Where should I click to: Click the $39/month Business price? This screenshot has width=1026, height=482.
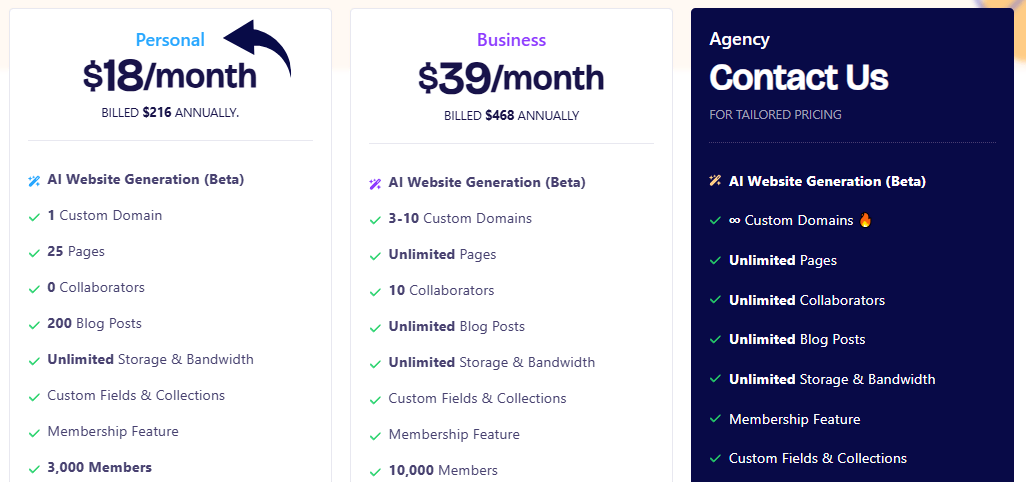[511, 77]
